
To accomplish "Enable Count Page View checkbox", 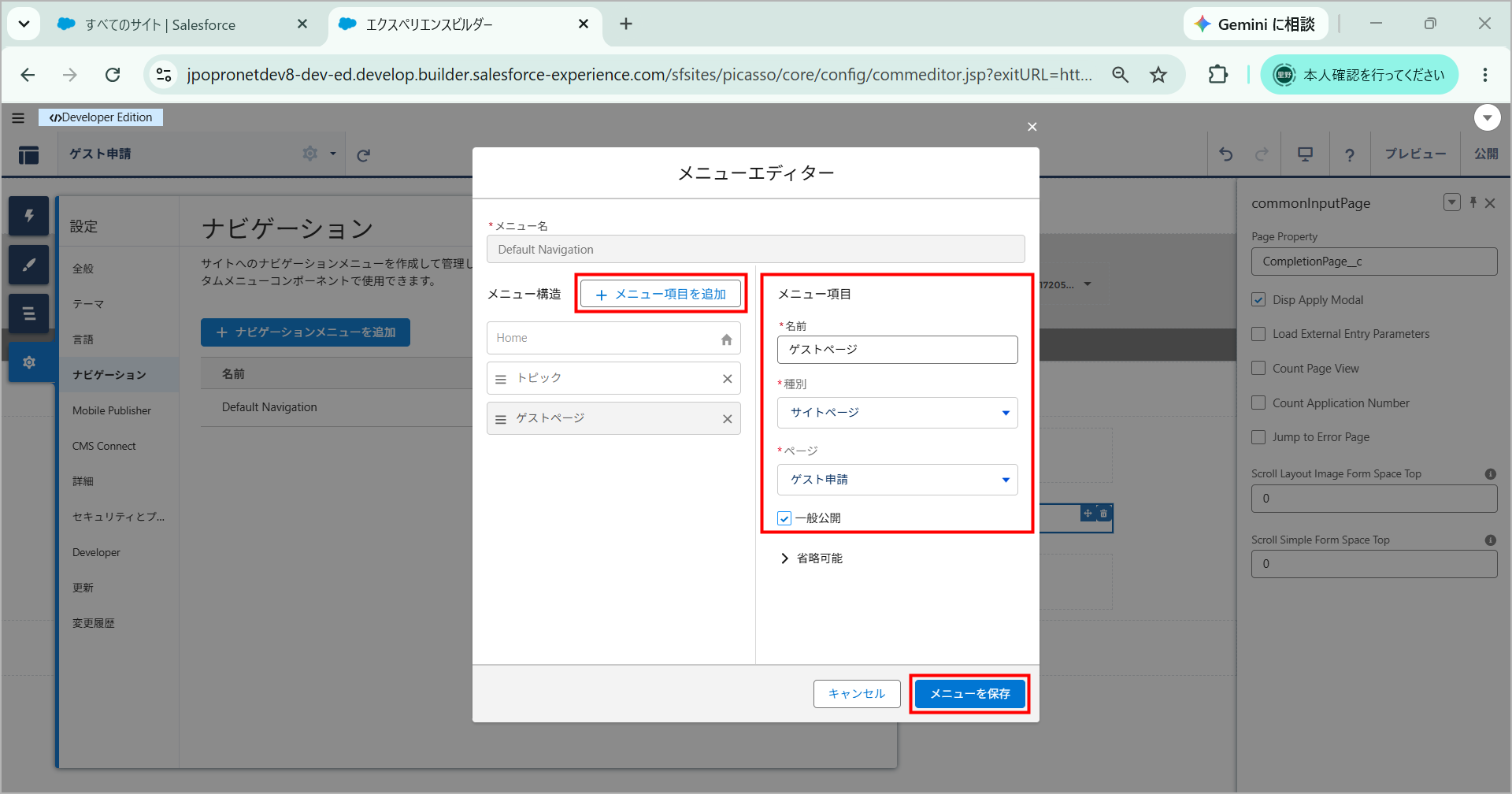I will pyautogui.click(x=1258, y=368).
